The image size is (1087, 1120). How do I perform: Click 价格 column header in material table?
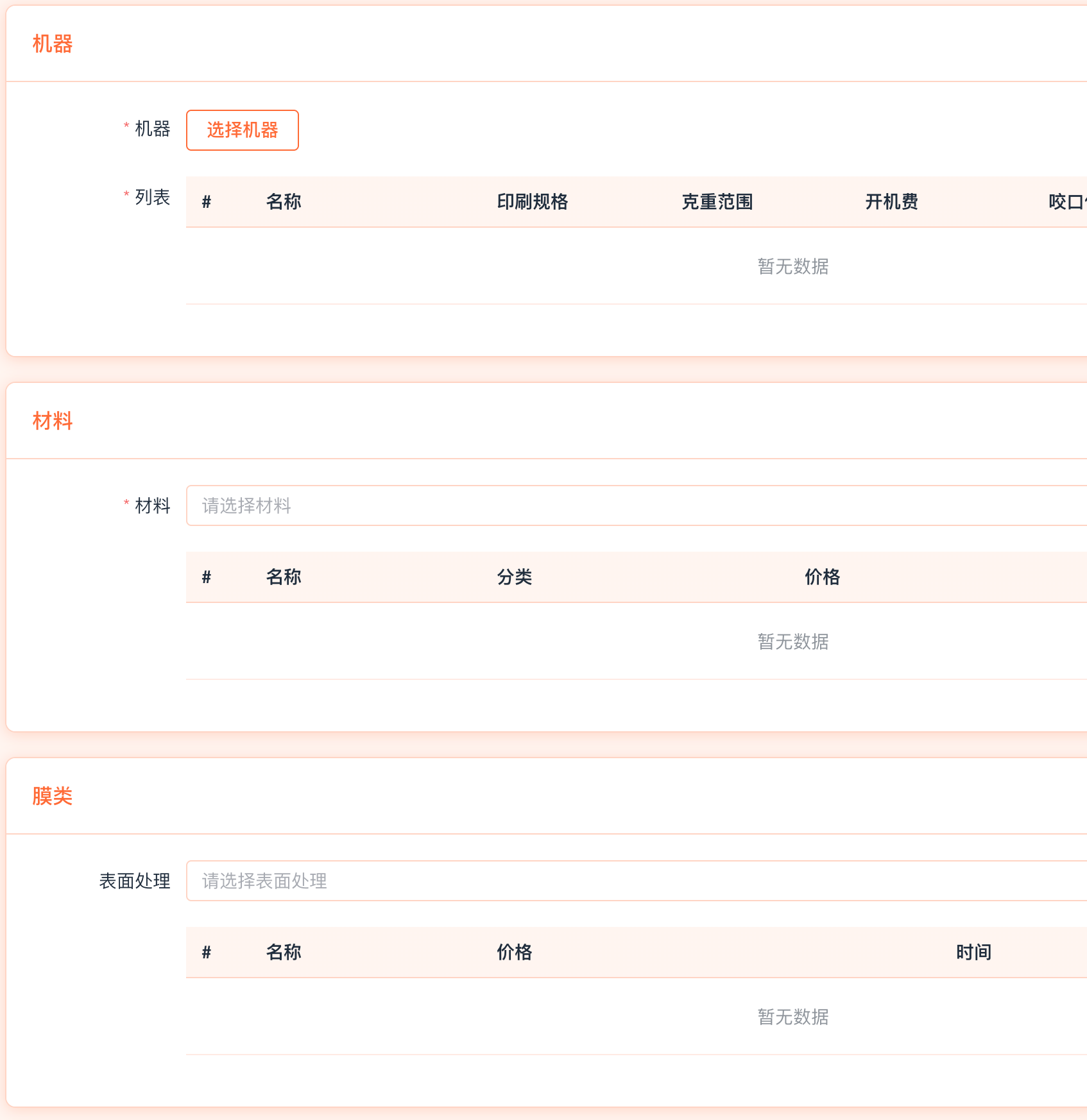[x=822, y=577]
